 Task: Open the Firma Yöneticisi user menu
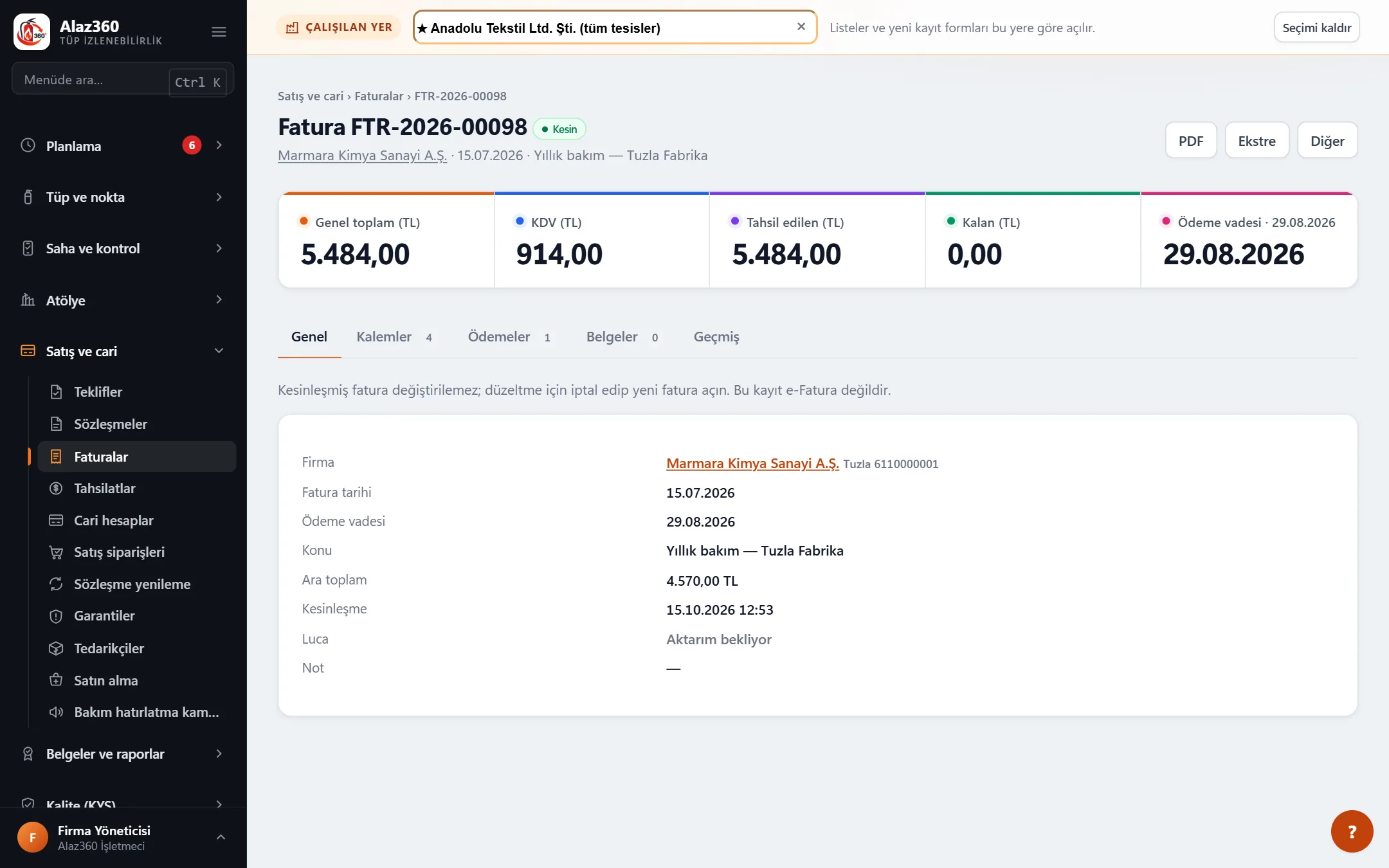[x=123, y=838]
